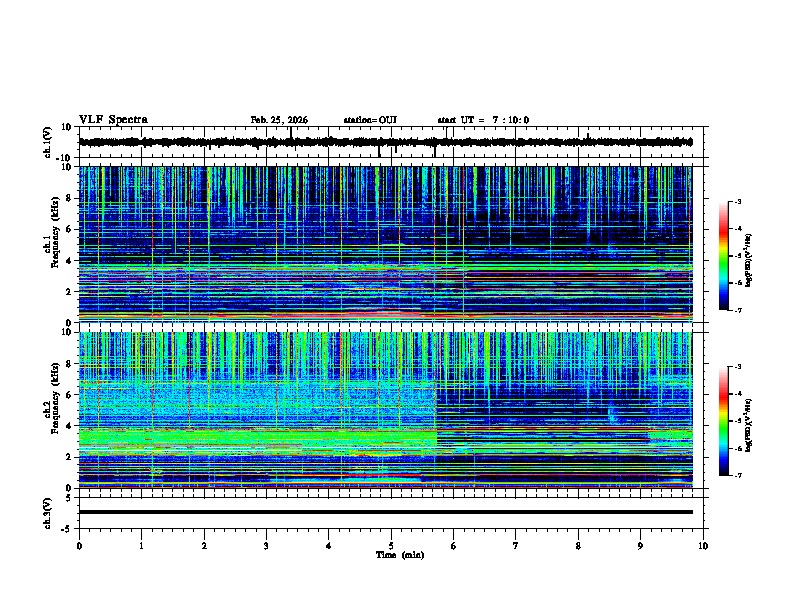Click the -3 label on ch.2 color scale
This screenshot has width=792, height=612.
click(738, 367)
